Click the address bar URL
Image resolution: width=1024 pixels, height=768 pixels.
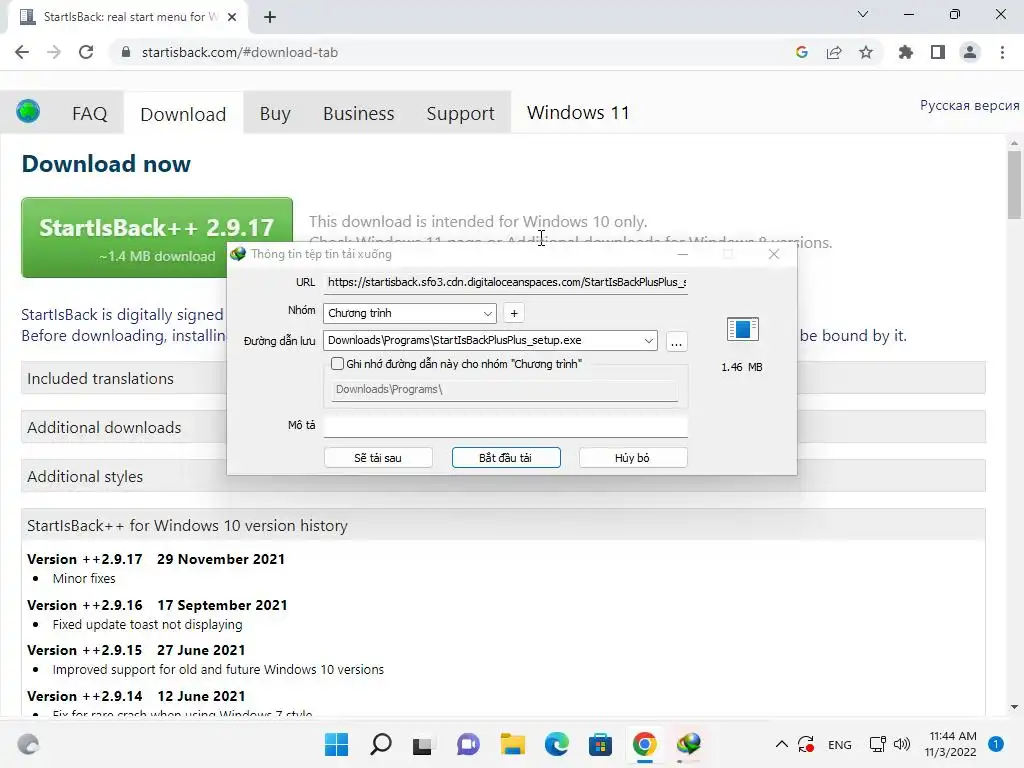(x=240, y=52)
